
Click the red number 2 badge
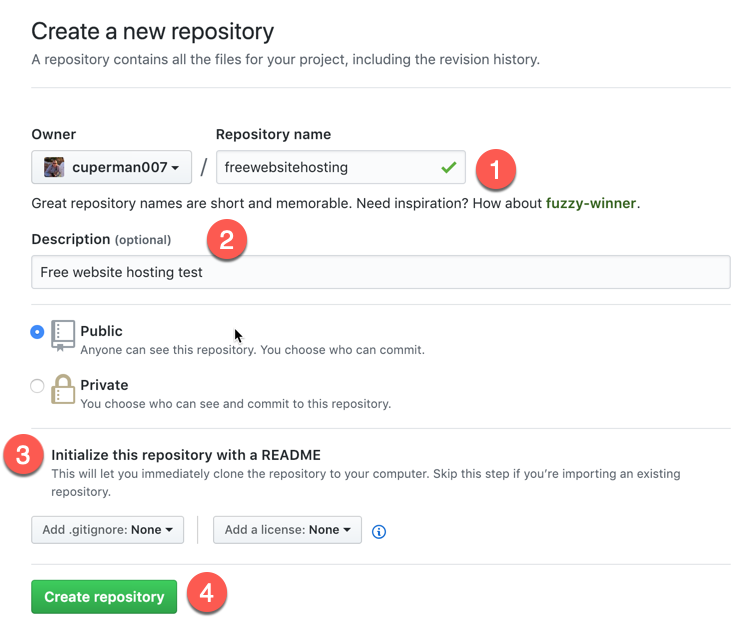coord(226,240)
